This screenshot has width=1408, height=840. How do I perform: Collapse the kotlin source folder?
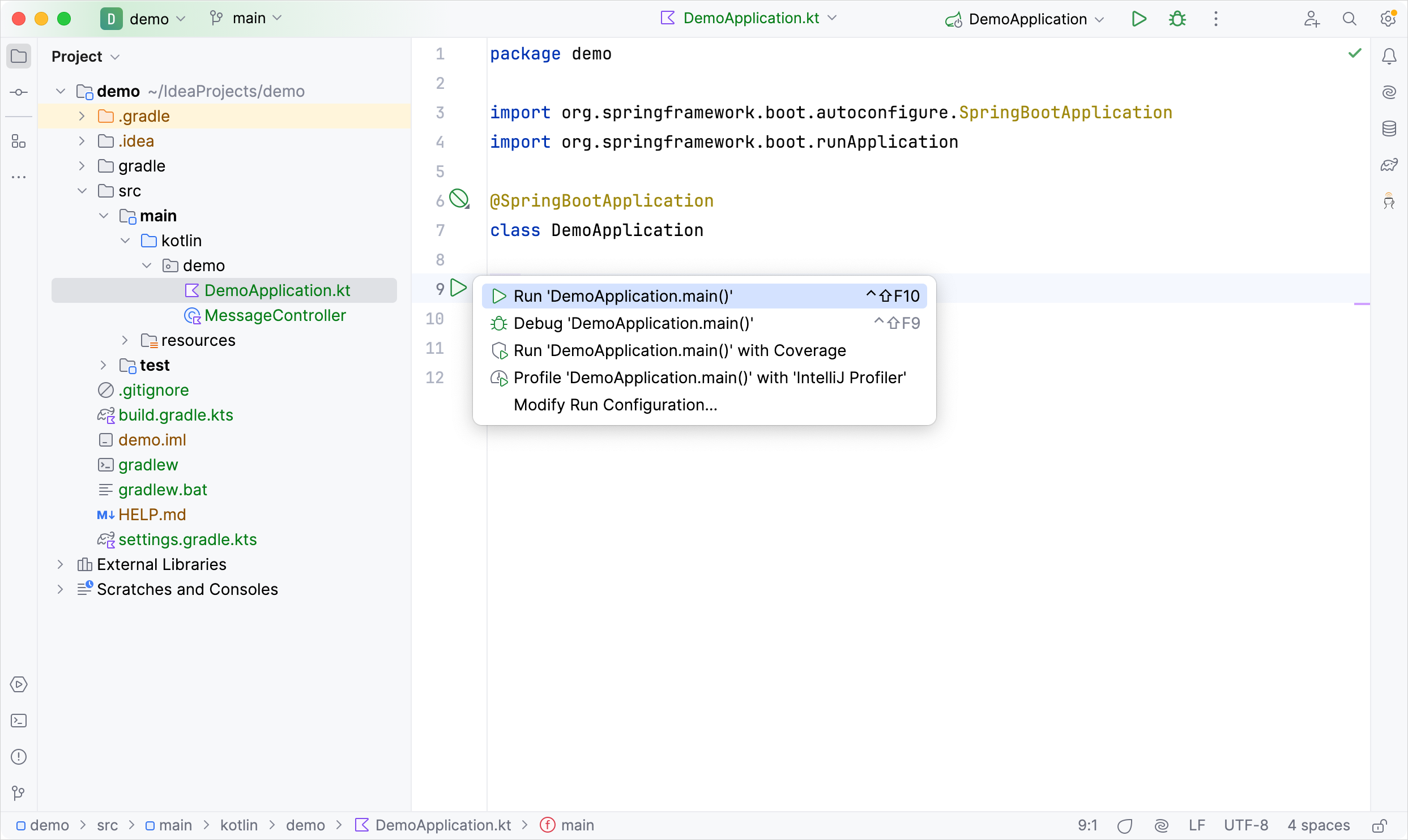(125, 241)
